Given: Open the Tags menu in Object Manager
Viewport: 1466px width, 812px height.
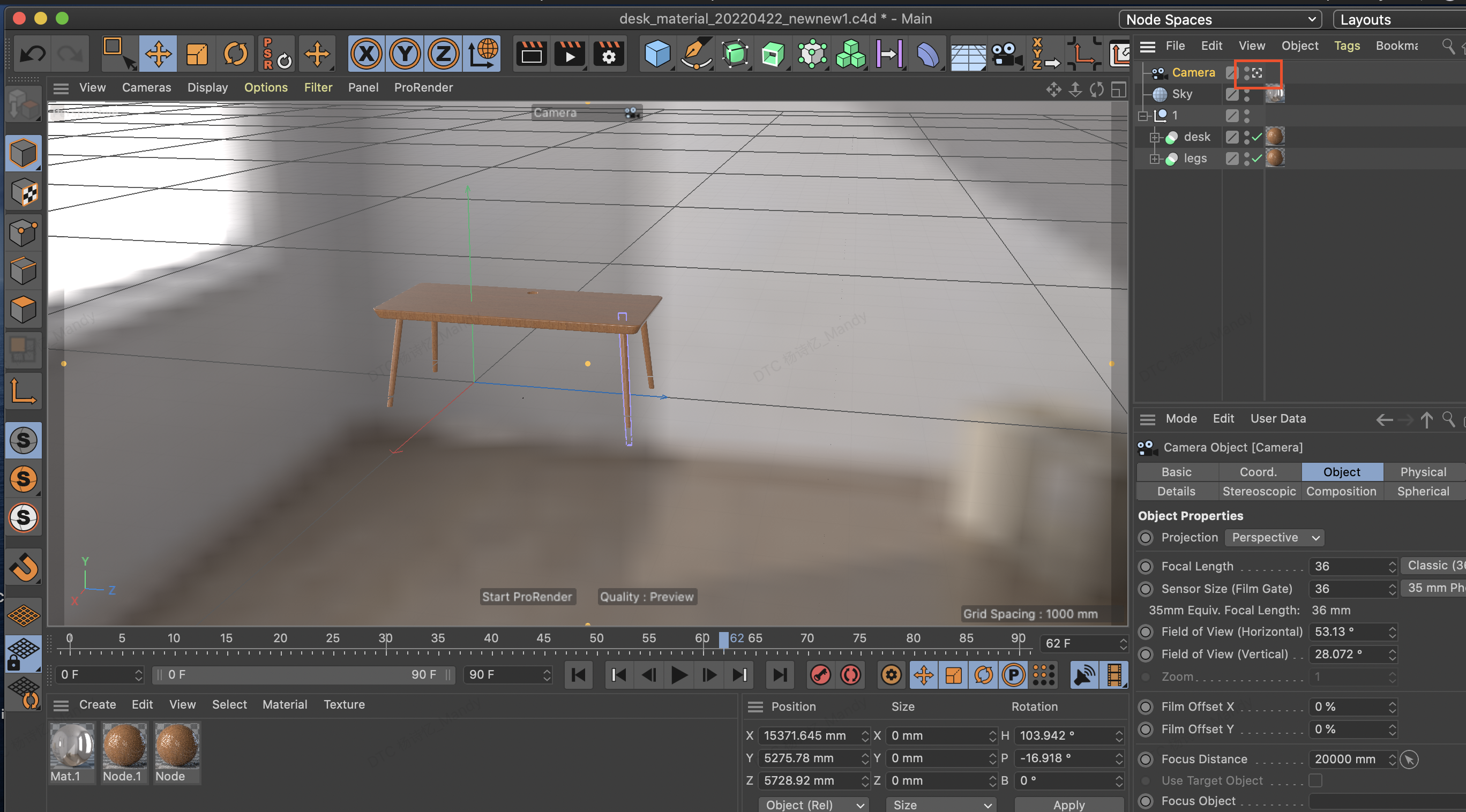Looking at the screenshot, I should (1347, 46).
